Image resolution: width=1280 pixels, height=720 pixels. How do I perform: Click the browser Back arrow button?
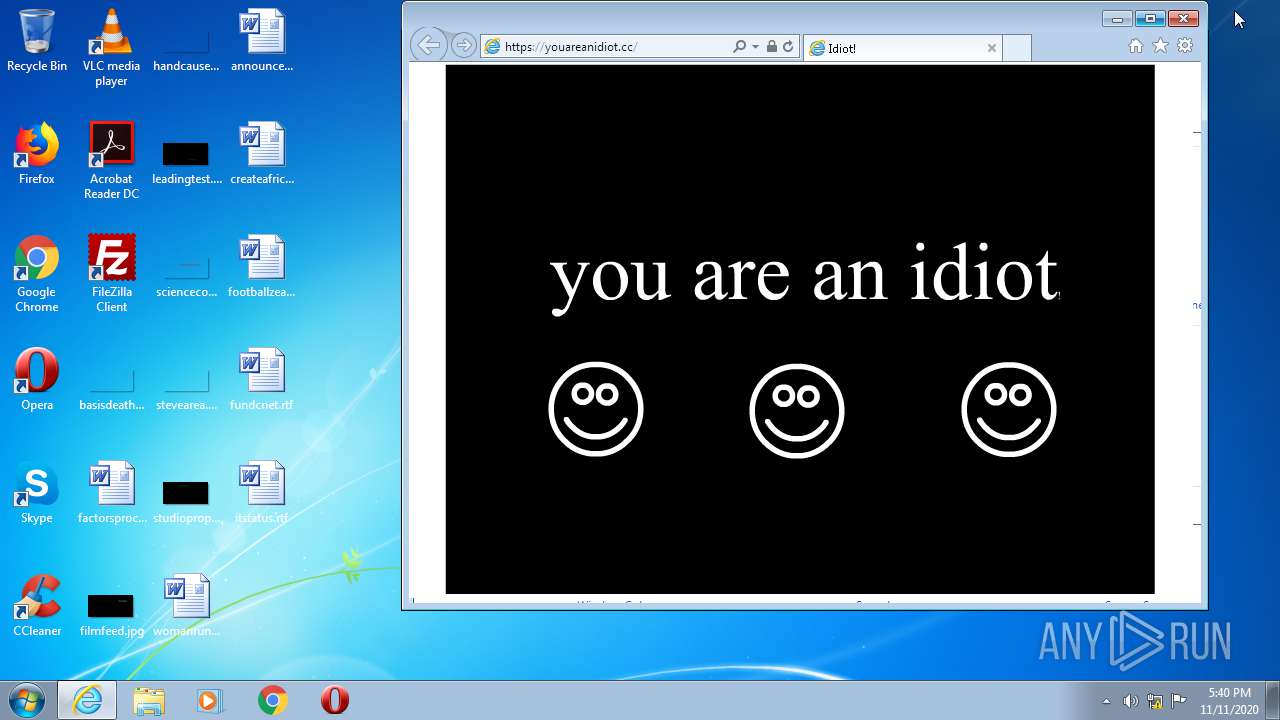pyautogui.click(x=428, y=45)
